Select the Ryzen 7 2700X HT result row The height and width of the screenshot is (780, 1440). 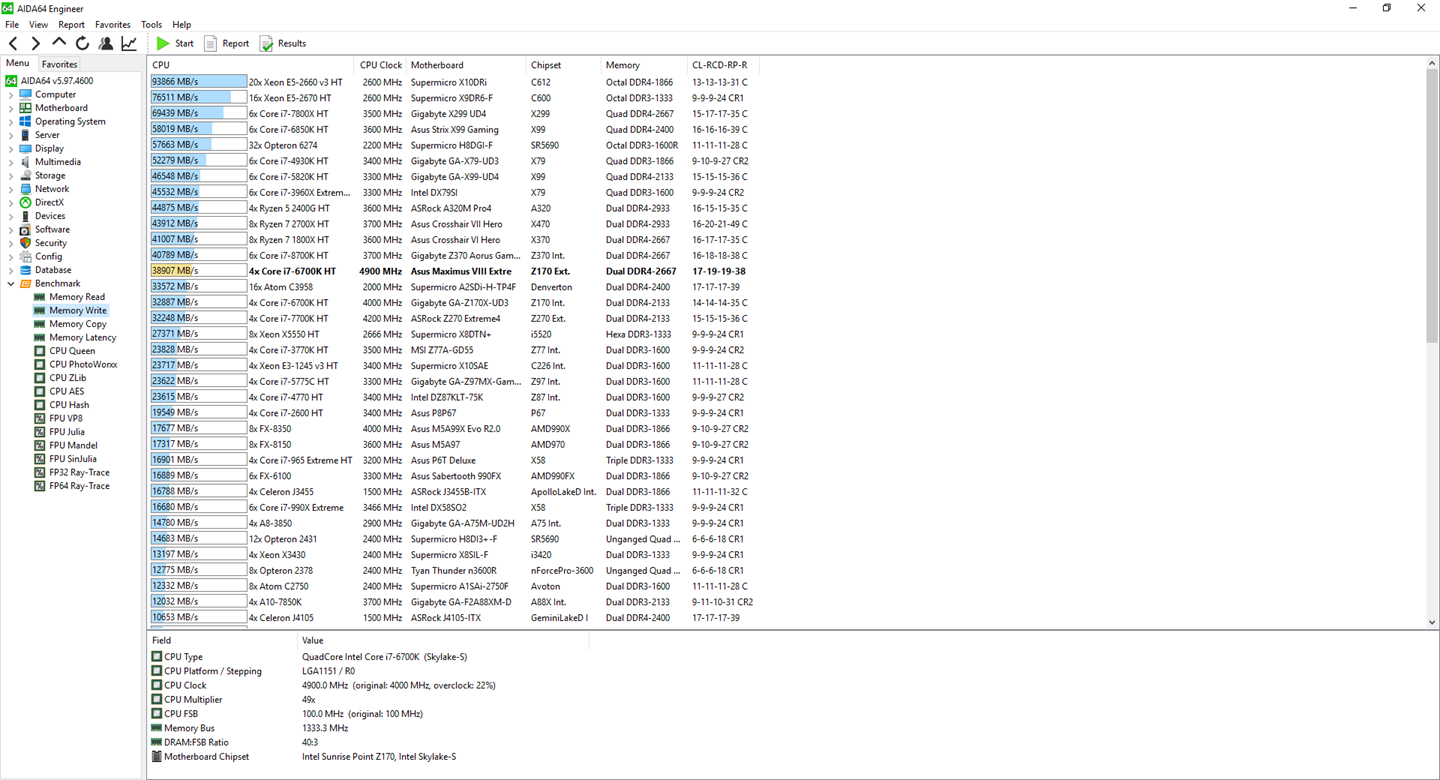(455, 224)
